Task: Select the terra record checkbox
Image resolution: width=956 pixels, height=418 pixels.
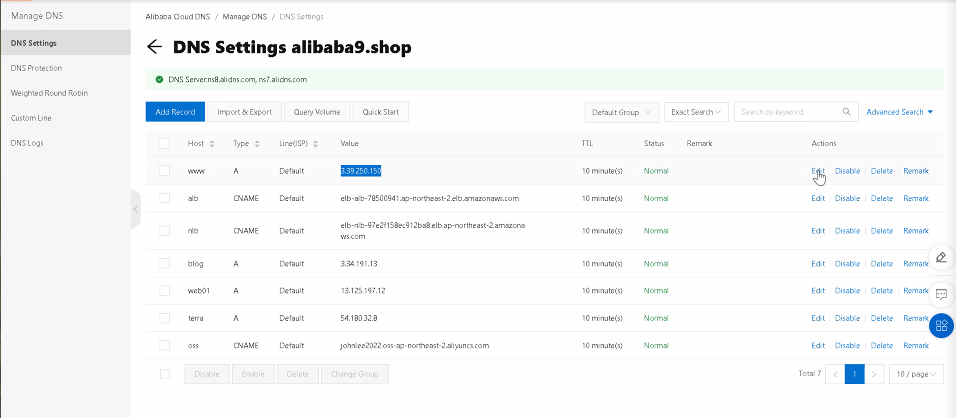Action: pyautogui.click(x=165, y=318)
